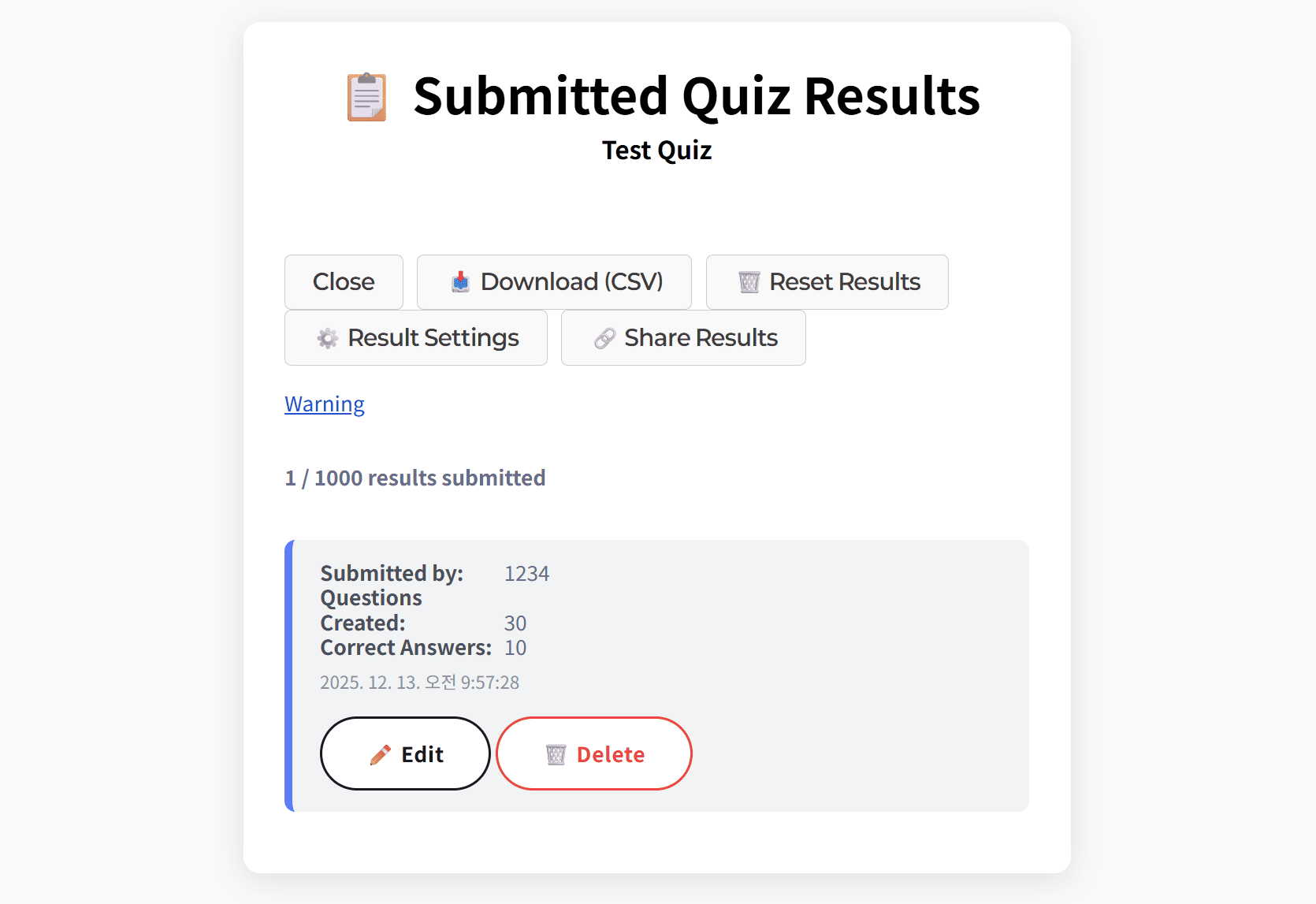Viewport: 1316px width, 904px height.
Task: Click the link icon on Share Results
Action: [604, 337]
